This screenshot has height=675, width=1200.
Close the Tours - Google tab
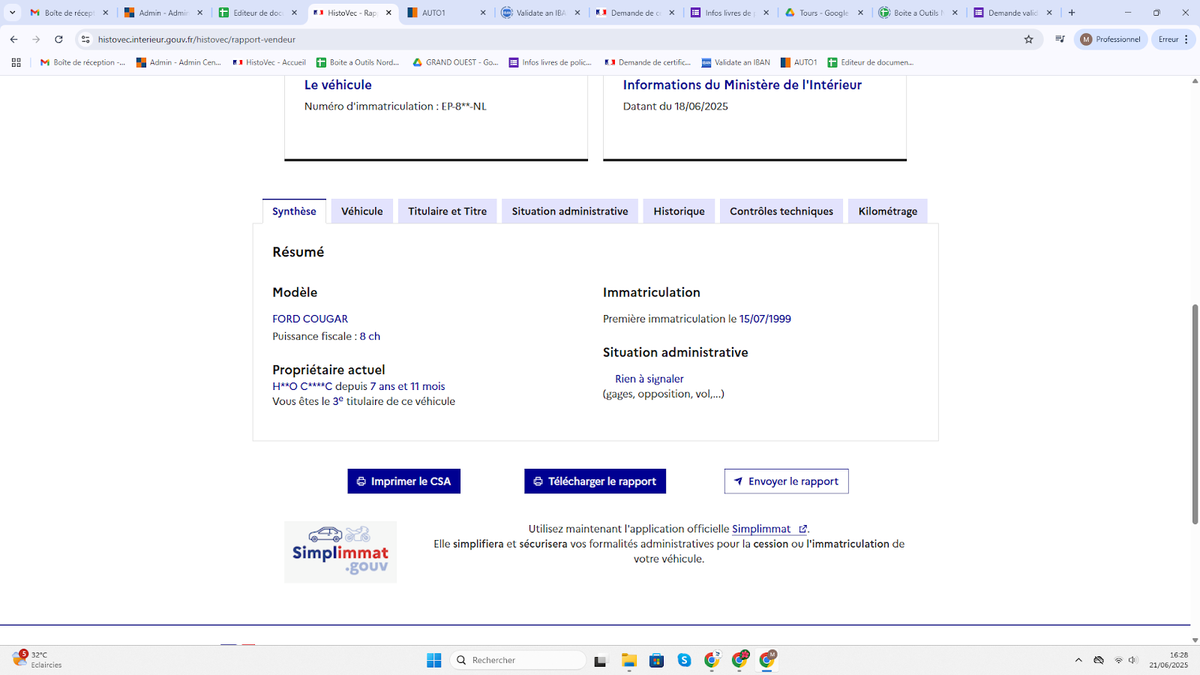(860, 13)
